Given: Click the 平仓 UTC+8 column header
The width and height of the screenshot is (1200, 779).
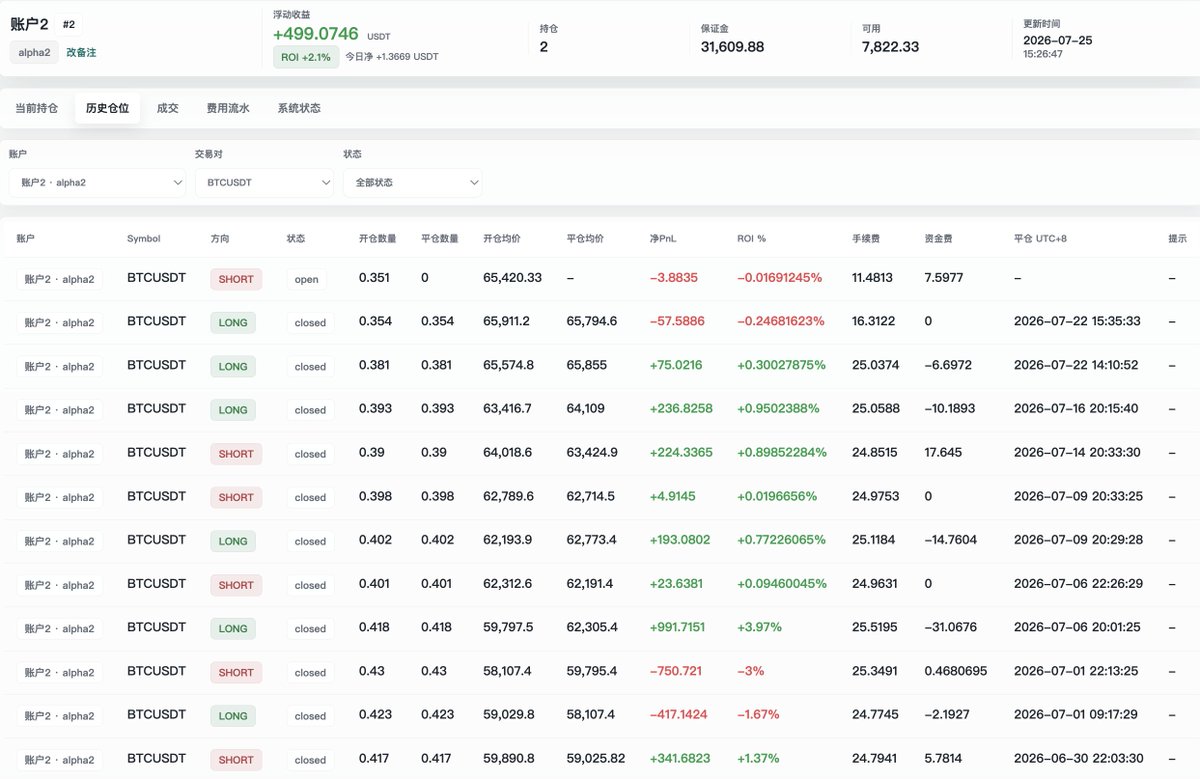Looking at the screenshot, I should tap(1040, 239).
